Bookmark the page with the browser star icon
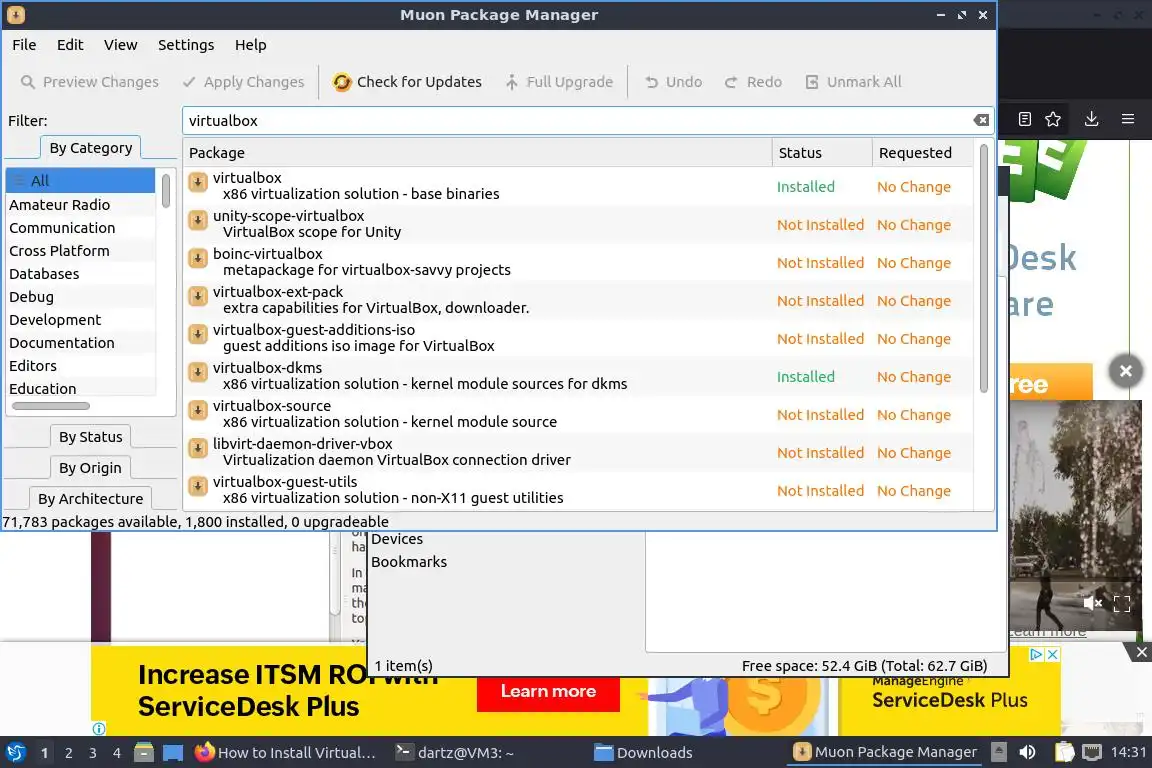The image size is (1152, 768). pos(1053,119)
